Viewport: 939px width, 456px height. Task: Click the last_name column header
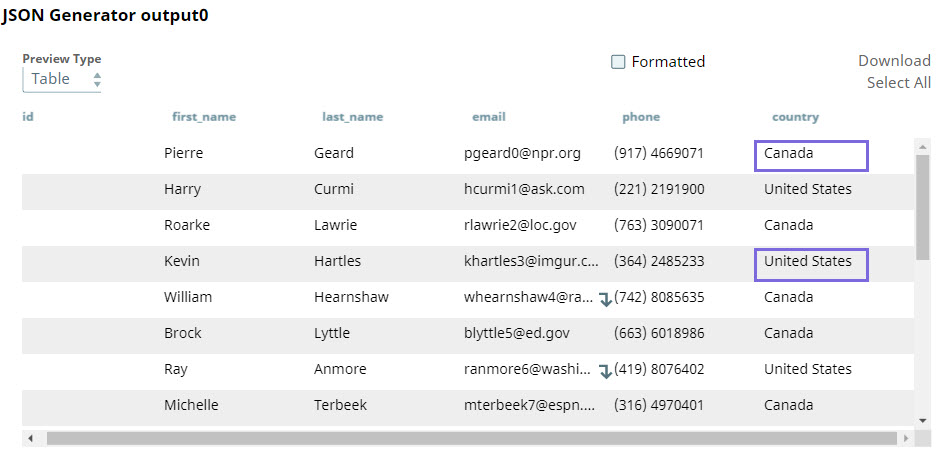pos(353,117)
